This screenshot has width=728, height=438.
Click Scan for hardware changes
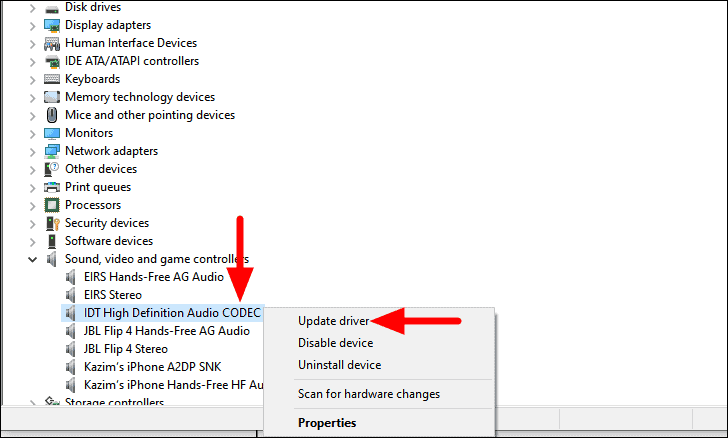(369, 394)
